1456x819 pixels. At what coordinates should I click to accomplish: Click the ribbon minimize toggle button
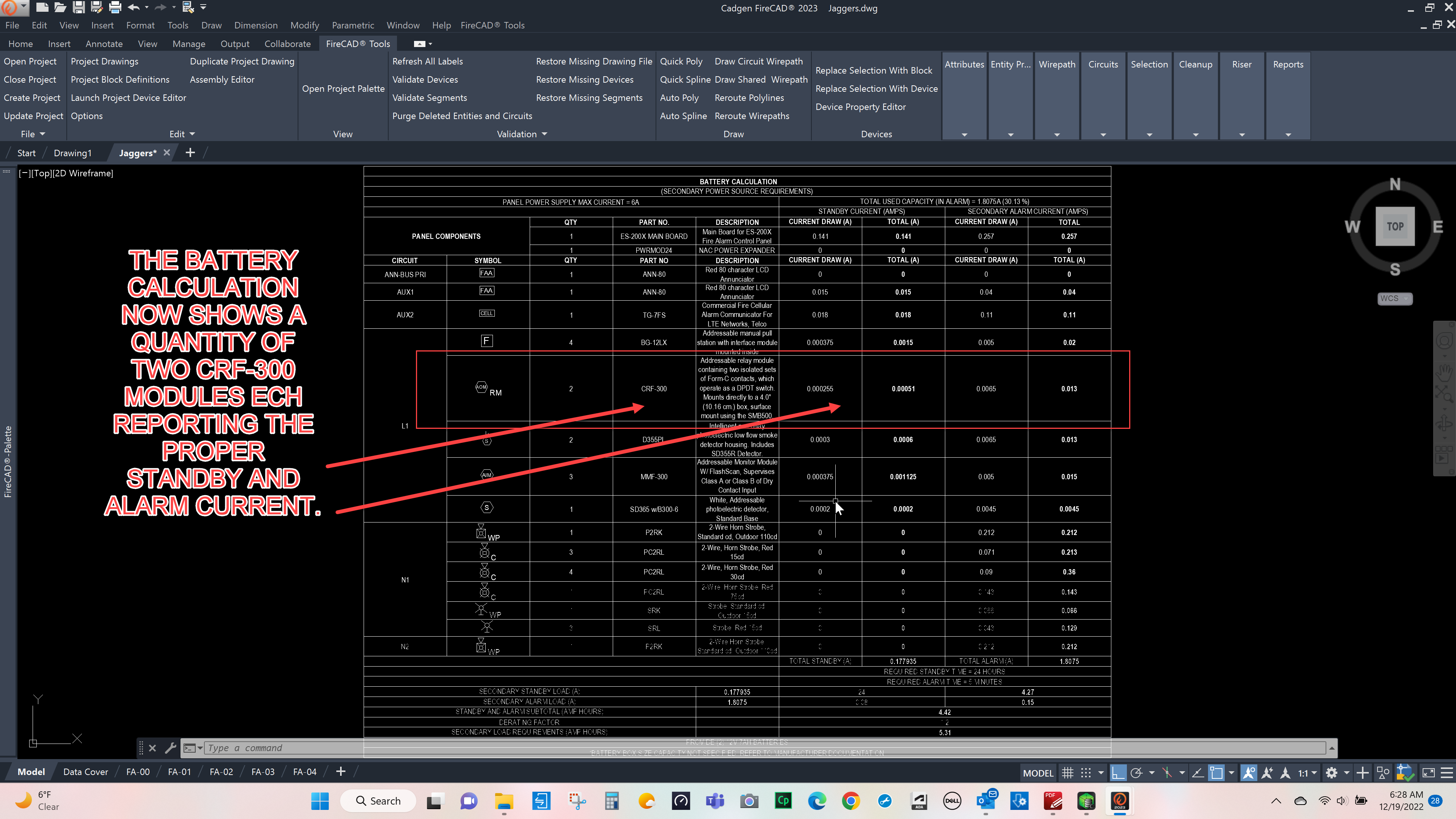click(x=419, y=44)
